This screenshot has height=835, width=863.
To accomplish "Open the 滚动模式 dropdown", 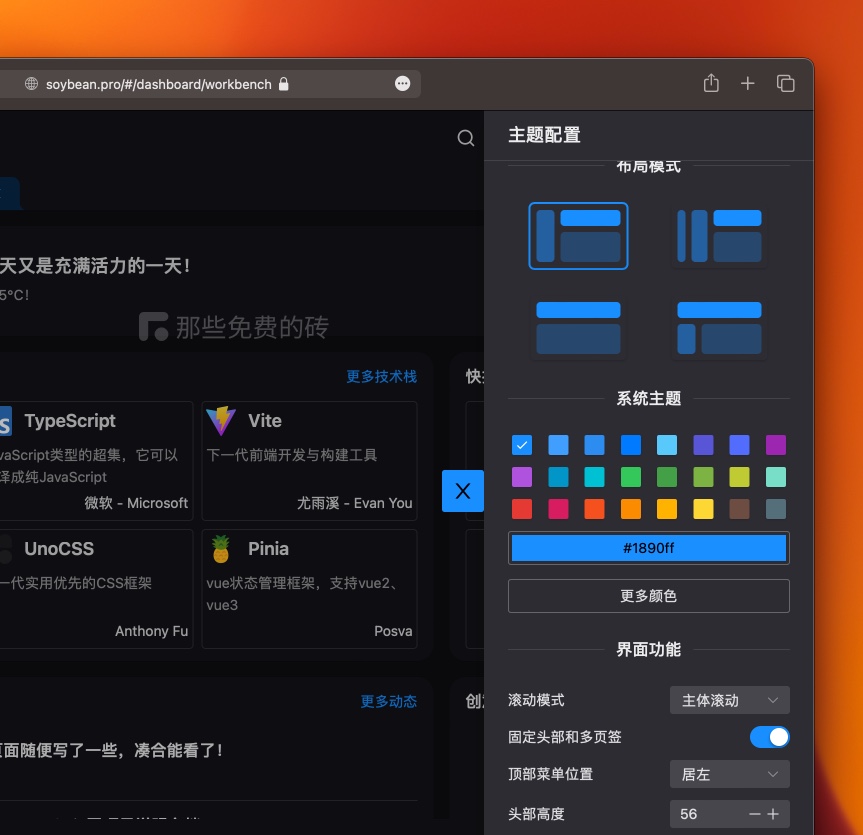I will (729, 700).
